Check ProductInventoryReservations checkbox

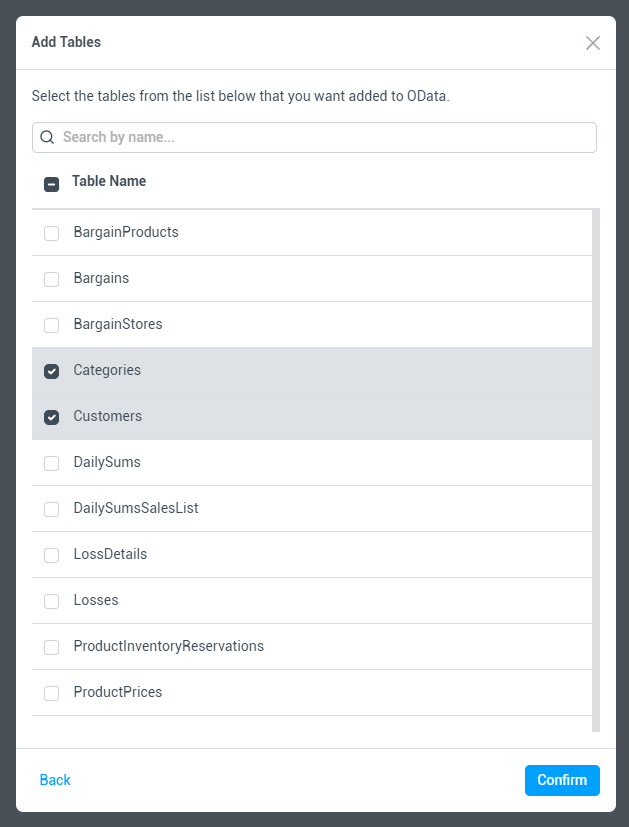(52, 648)
